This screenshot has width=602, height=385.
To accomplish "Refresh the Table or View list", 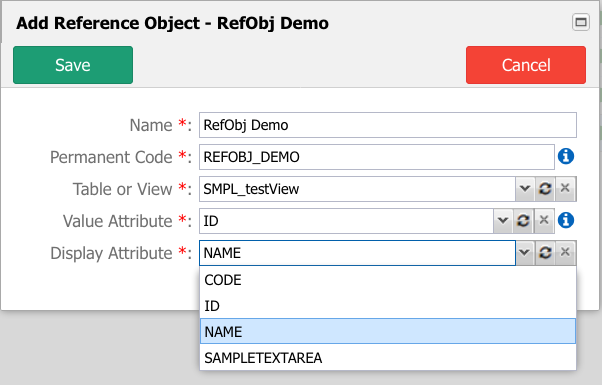I will pos(545,189).
